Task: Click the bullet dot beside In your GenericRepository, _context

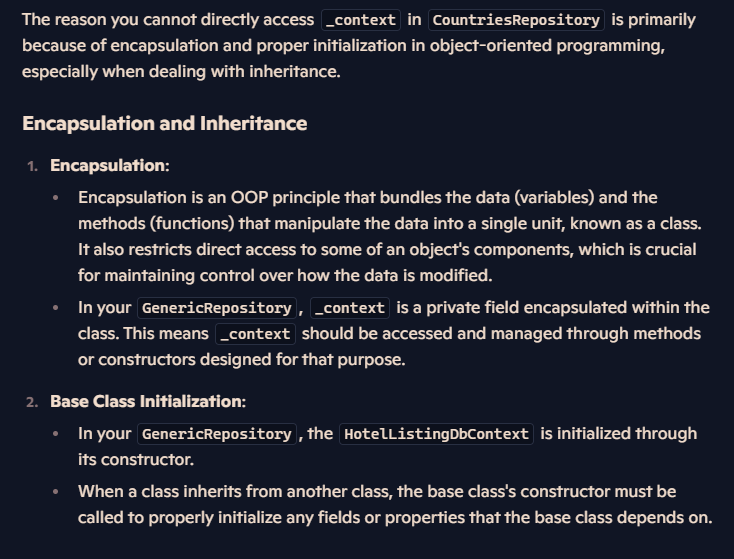Action: pyautogui.click(x=56, y=308)
